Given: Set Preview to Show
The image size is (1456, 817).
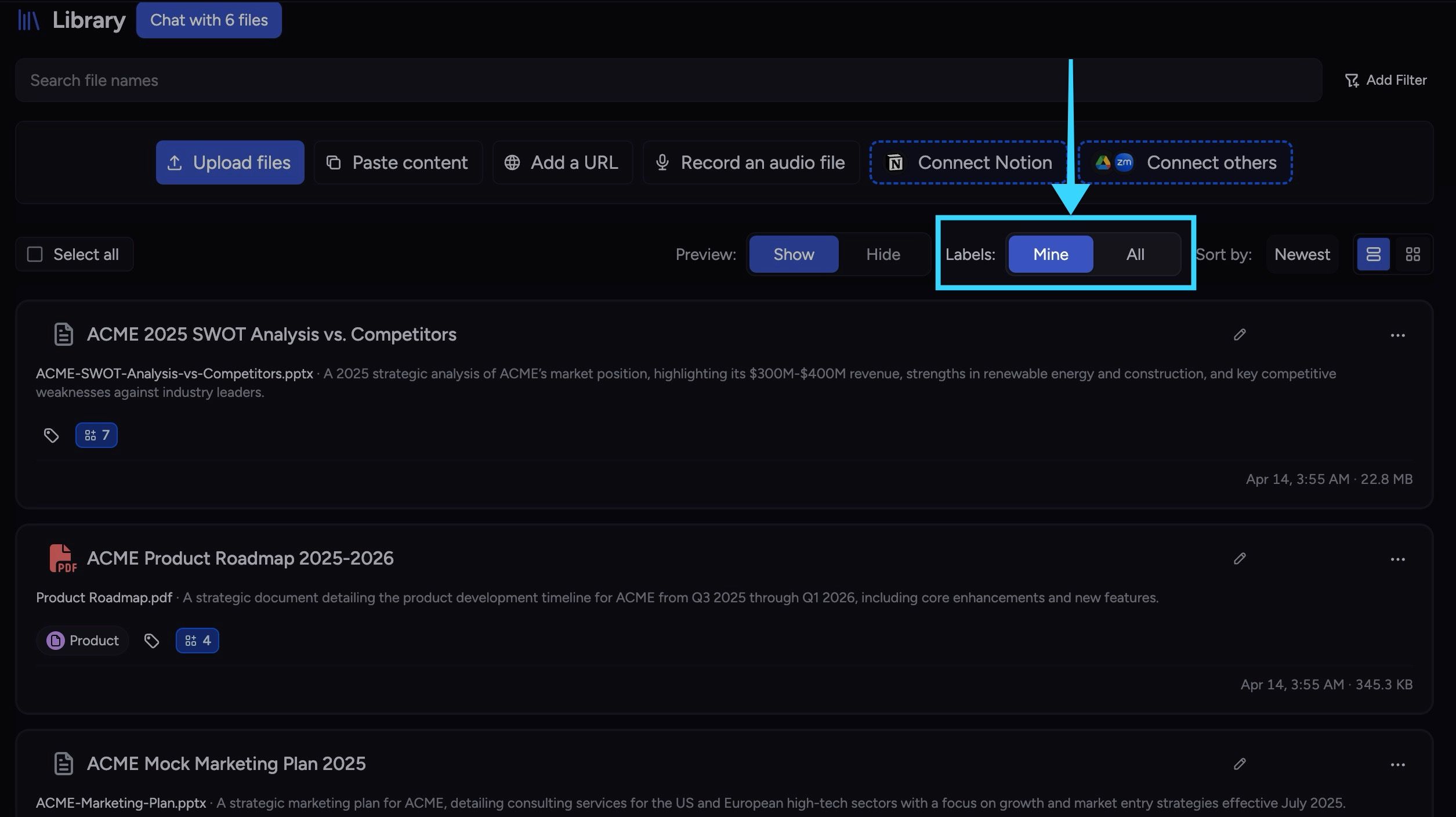Looking at the screenshot, I should (x=794, y=254).
